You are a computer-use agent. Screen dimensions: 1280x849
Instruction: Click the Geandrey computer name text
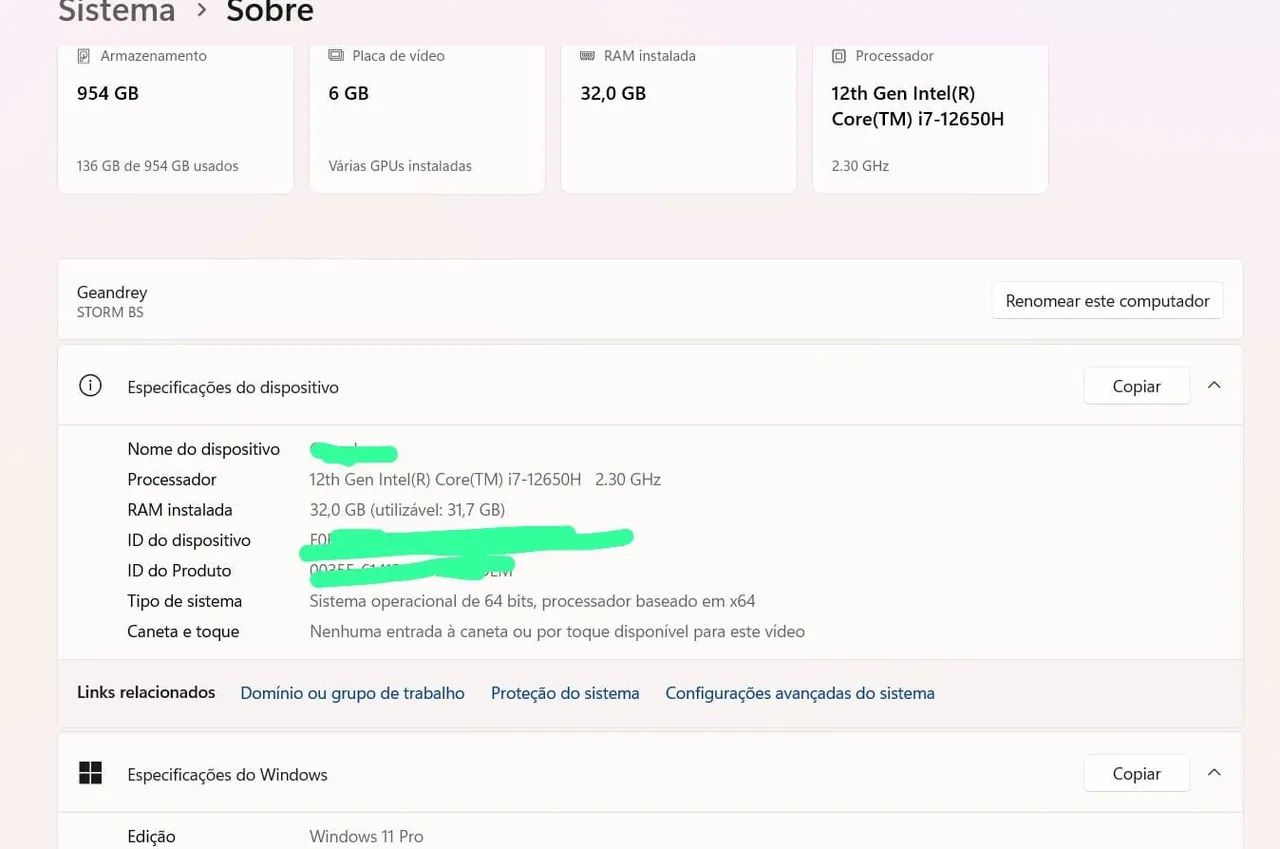click(x=112, y=292)
